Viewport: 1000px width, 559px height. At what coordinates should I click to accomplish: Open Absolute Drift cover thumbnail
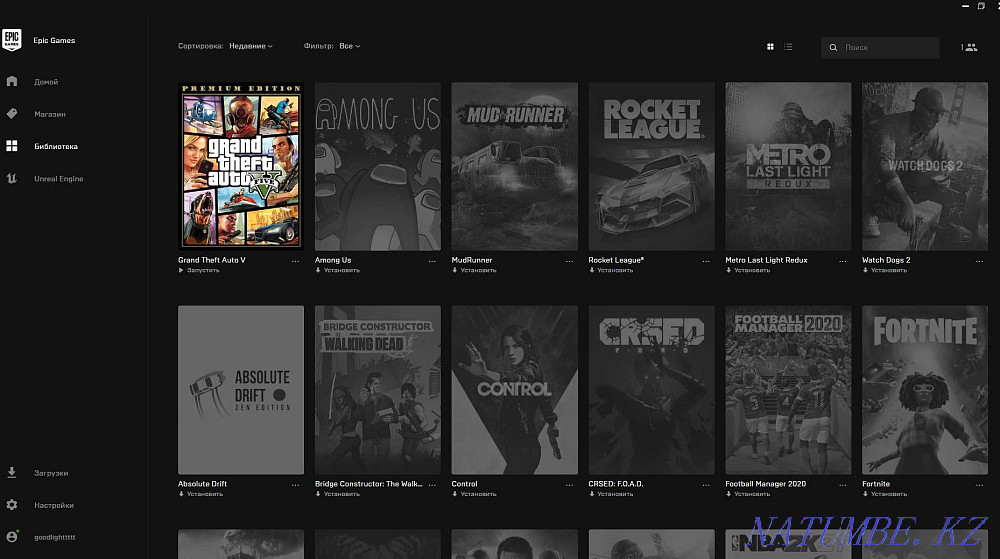(x=241, y=390)
